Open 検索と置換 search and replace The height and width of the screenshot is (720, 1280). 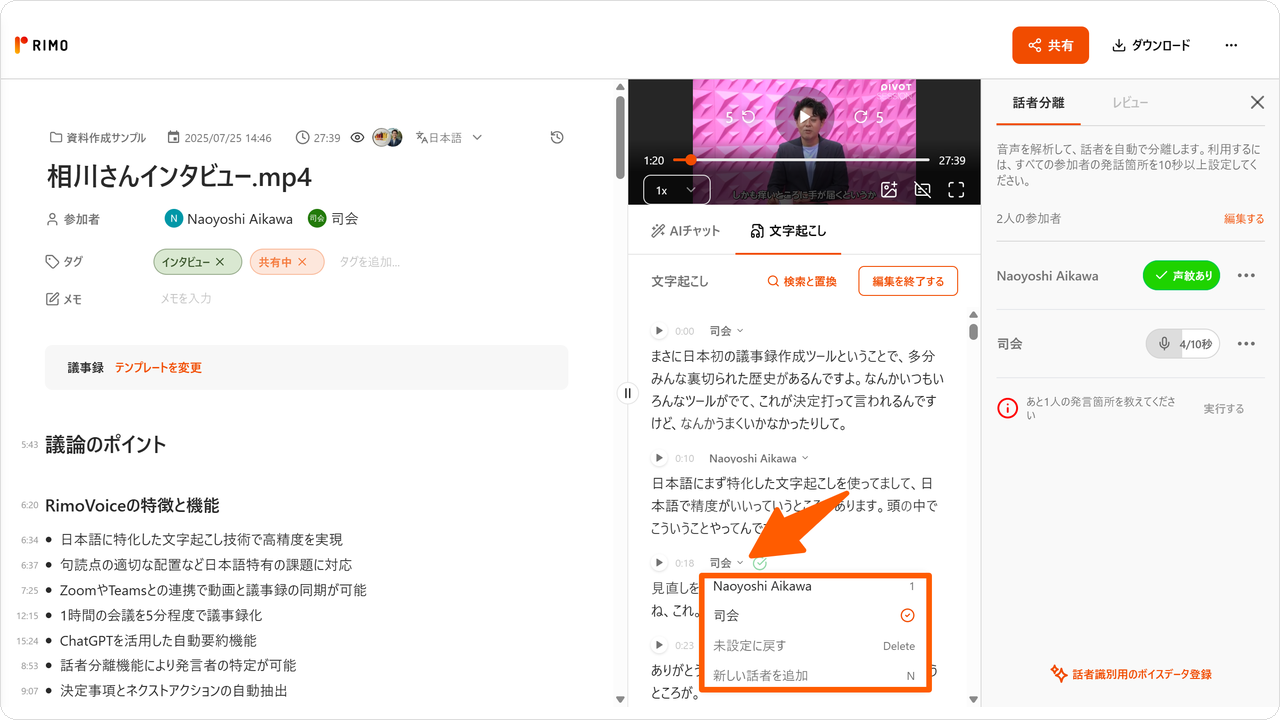click(802, 282)
